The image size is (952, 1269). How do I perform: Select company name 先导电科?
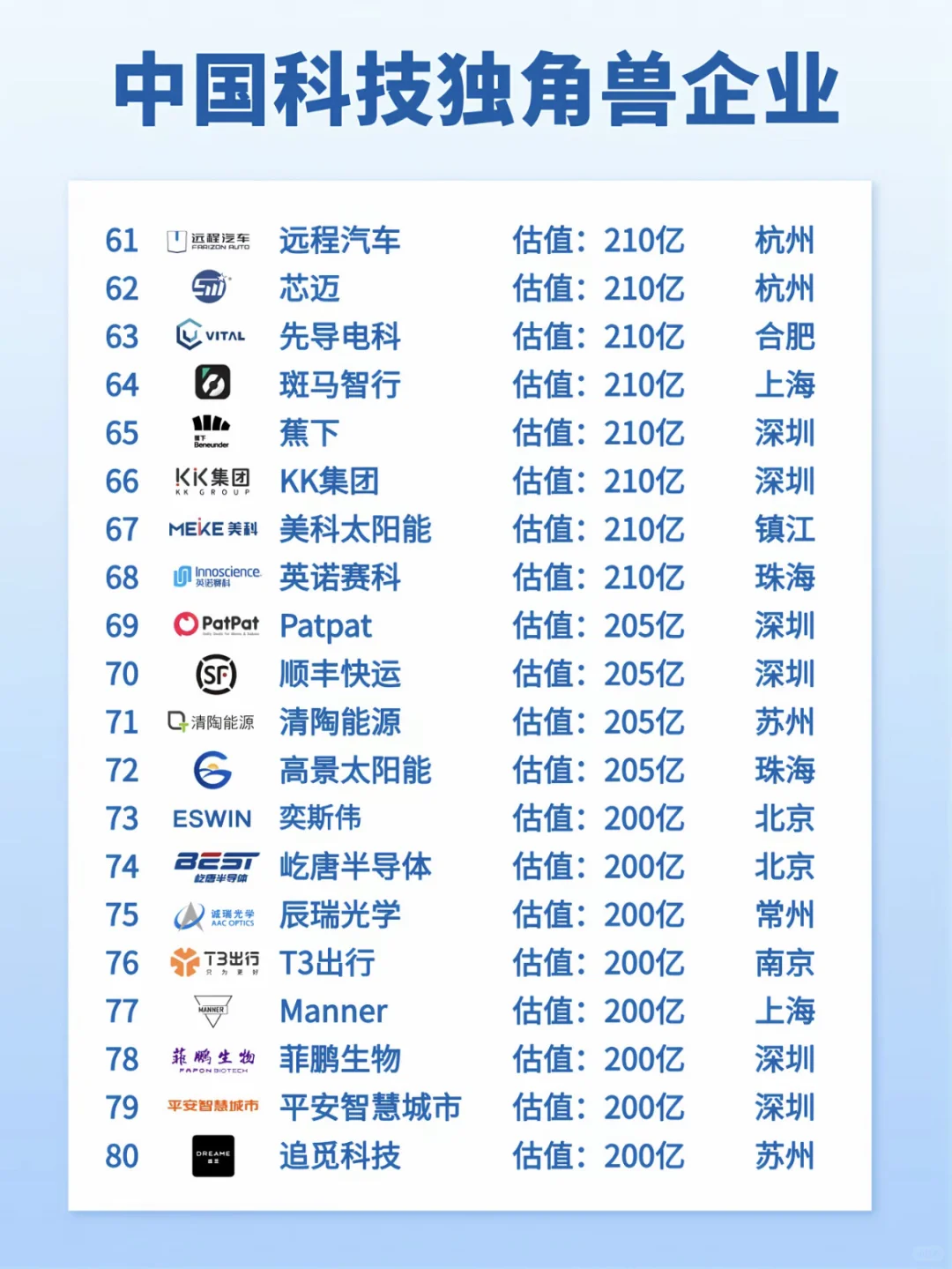click(340, 336)
